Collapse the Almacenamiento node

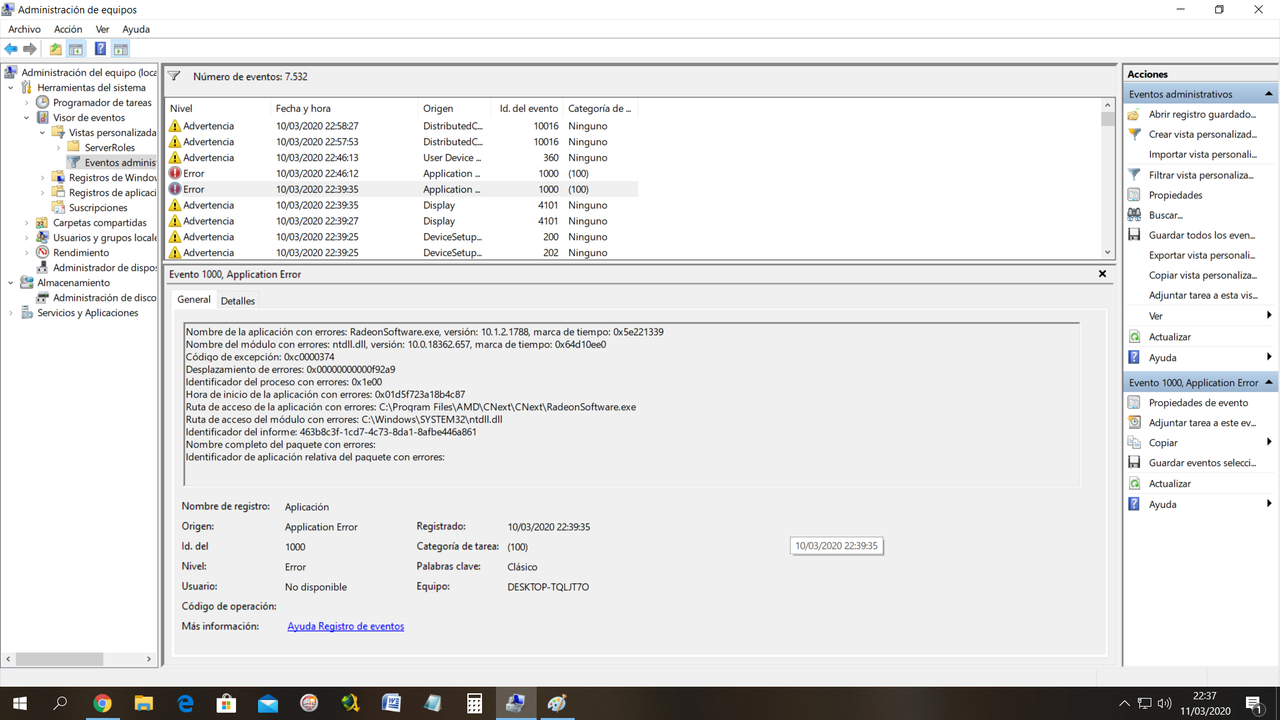[11, 283]
